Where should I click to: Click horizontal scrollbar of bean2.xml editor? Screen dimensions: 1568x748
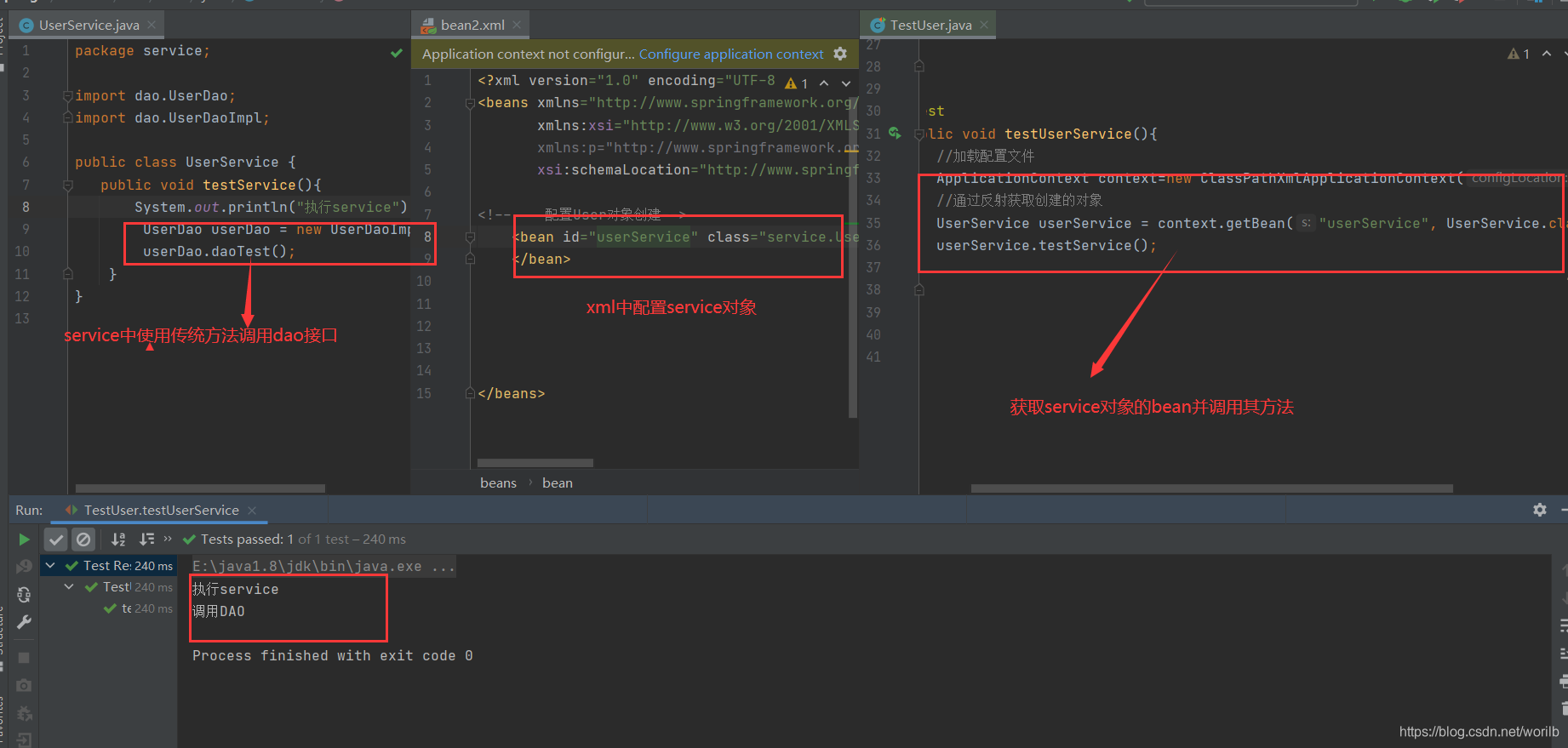click(x=535, y=463)
